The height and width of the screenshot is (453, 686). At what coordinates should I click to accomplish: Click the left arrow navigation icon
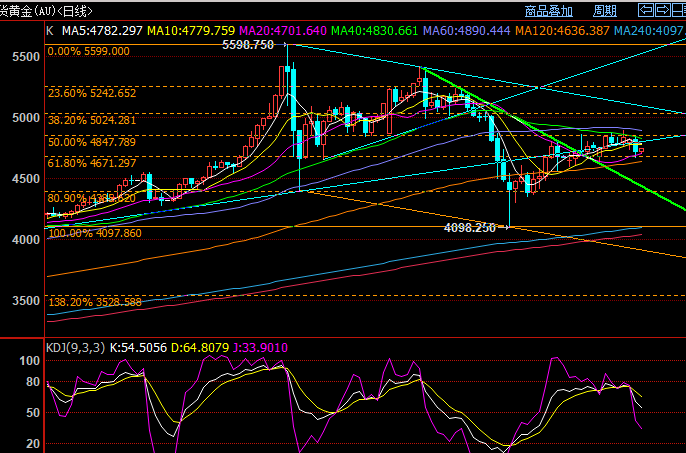point(646,10)
